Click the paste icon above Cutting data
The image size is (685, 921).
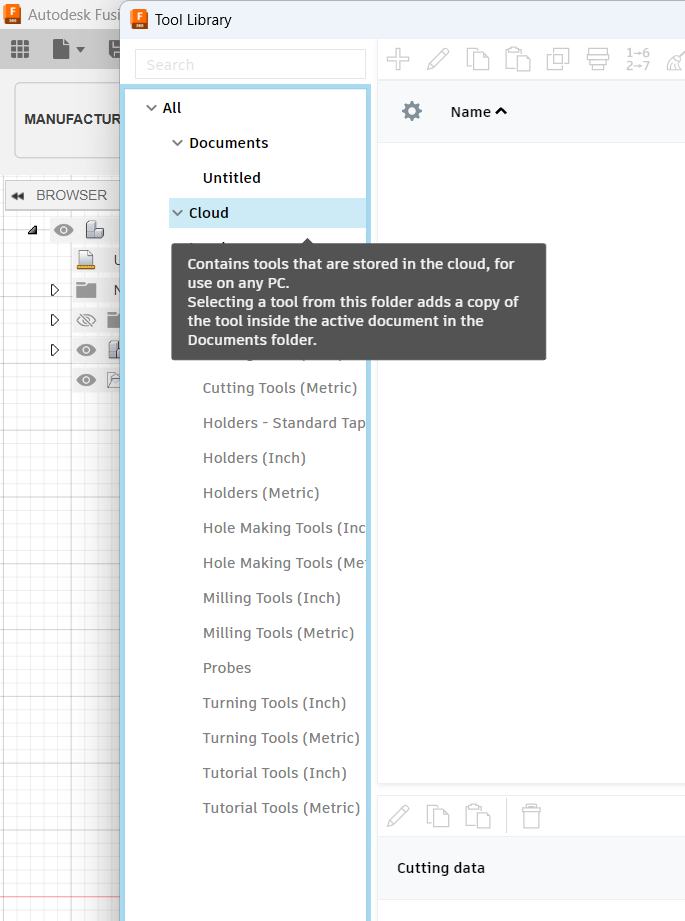pyautogui.click(x=478, y=816)
